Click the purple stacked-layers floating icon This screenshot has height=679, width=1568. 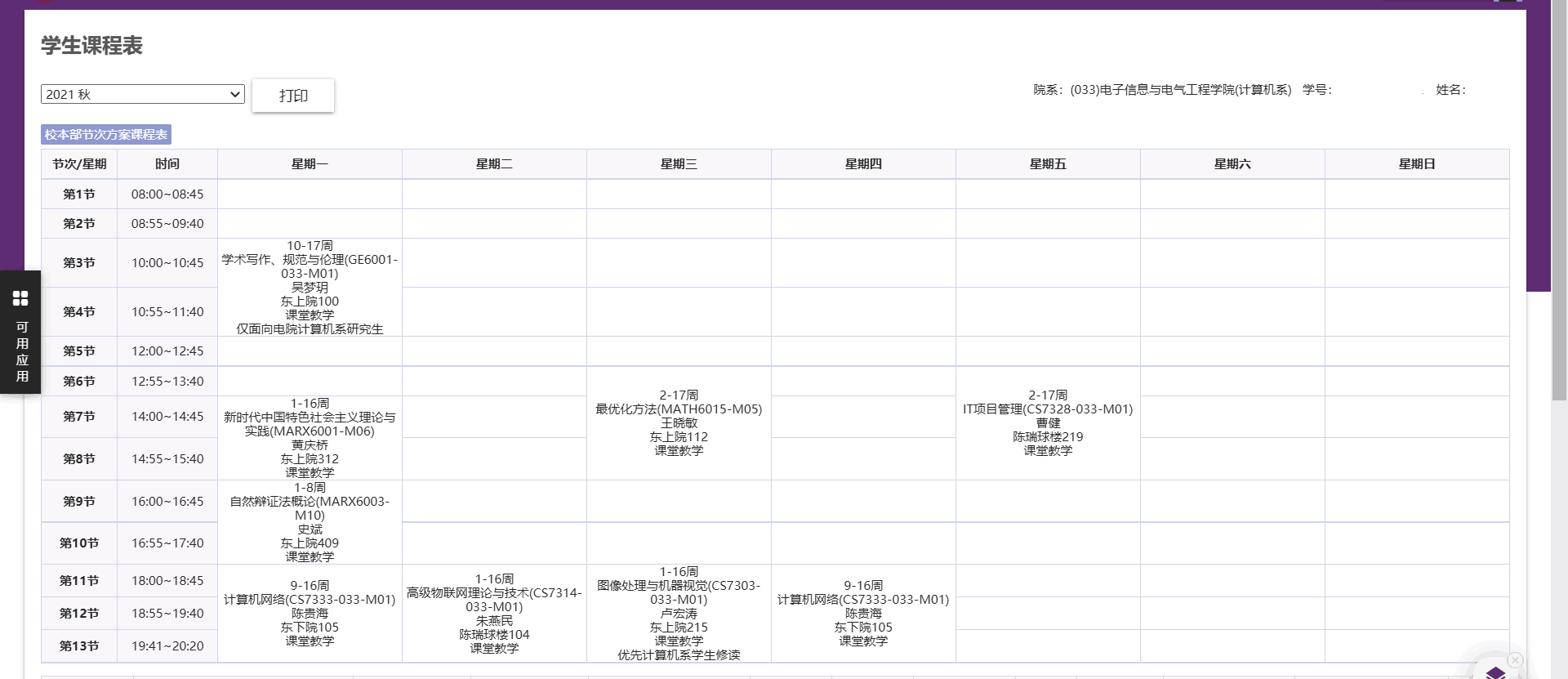1495,672
